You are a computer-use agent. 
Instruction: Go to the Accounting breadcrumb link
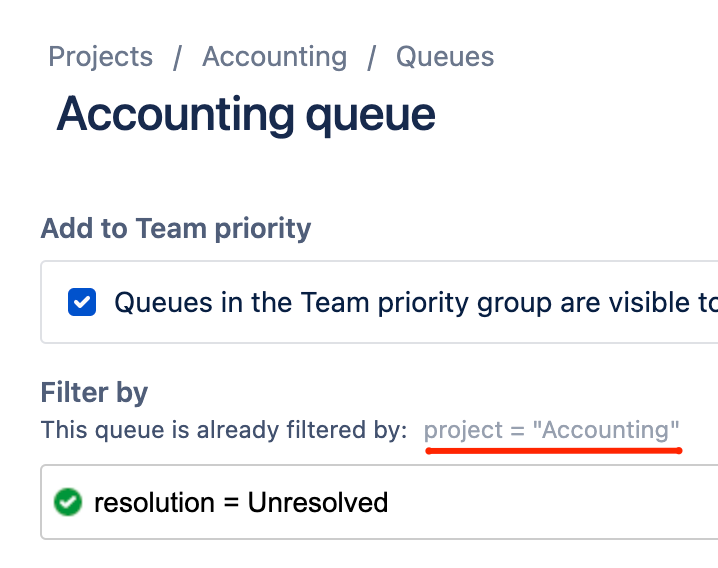point(275,57)
